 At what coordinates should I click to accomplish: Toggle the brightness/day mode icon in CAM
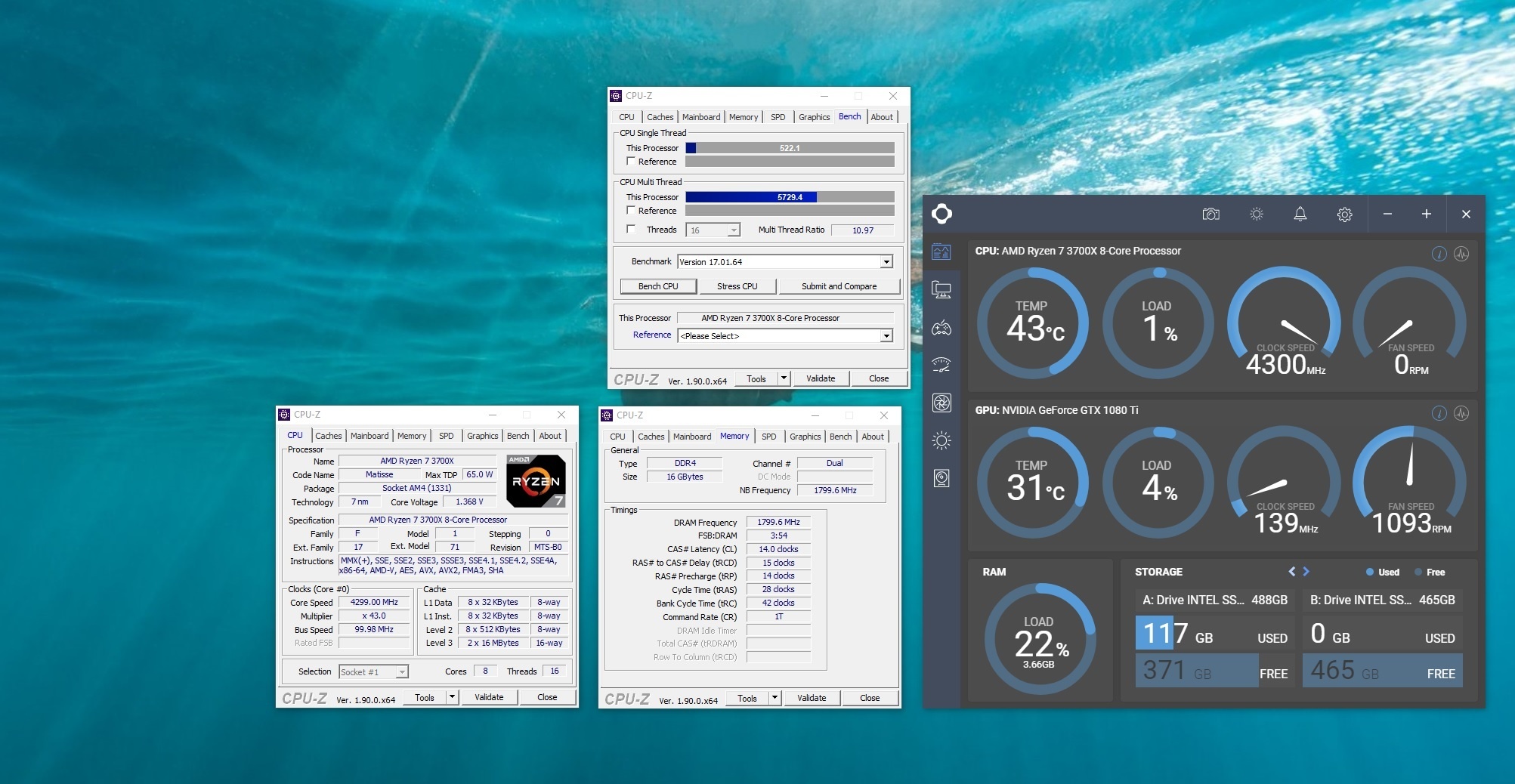coord(1257,215)
